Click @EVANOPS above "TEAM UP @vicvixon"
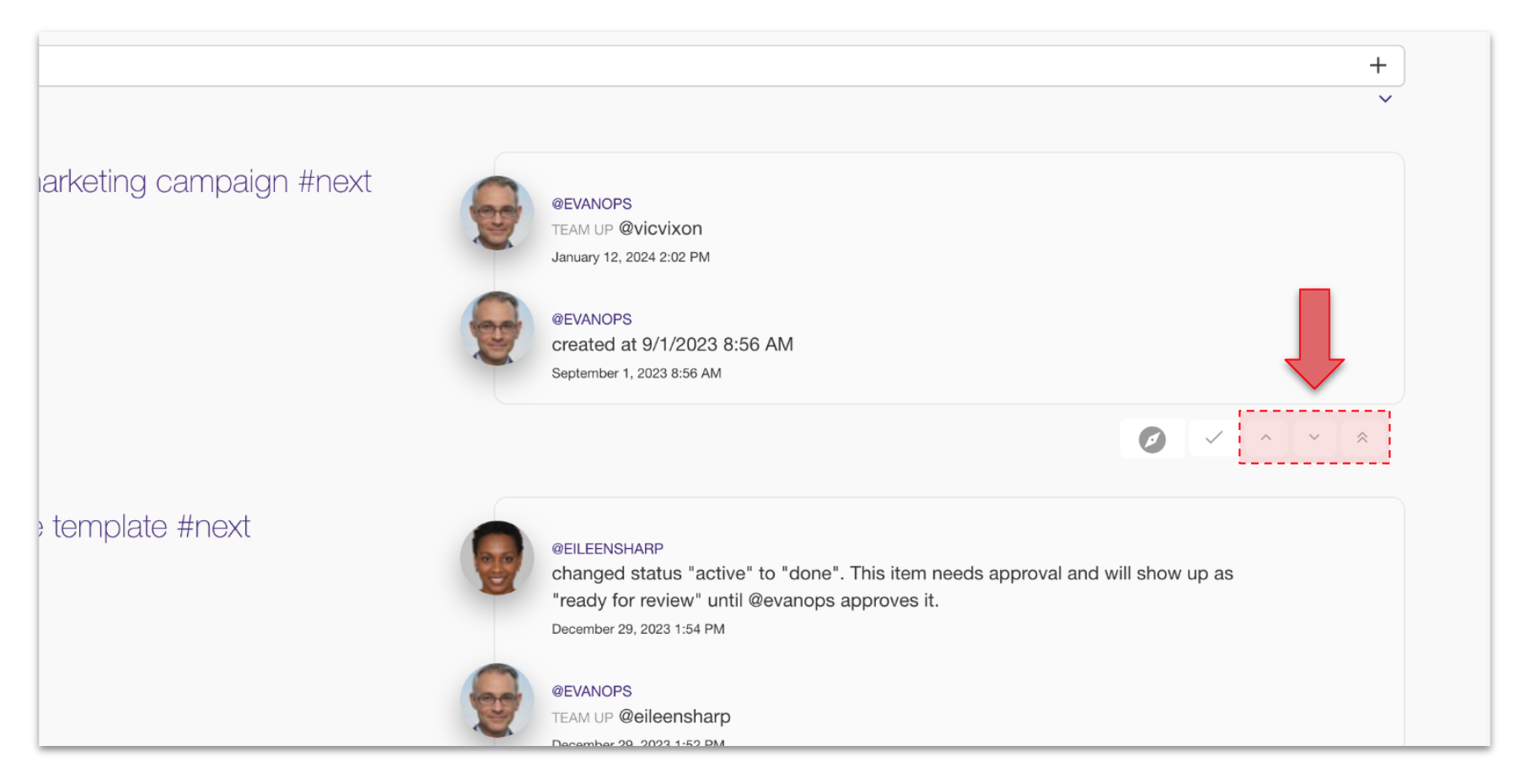1531x784 pixels. 591,204
